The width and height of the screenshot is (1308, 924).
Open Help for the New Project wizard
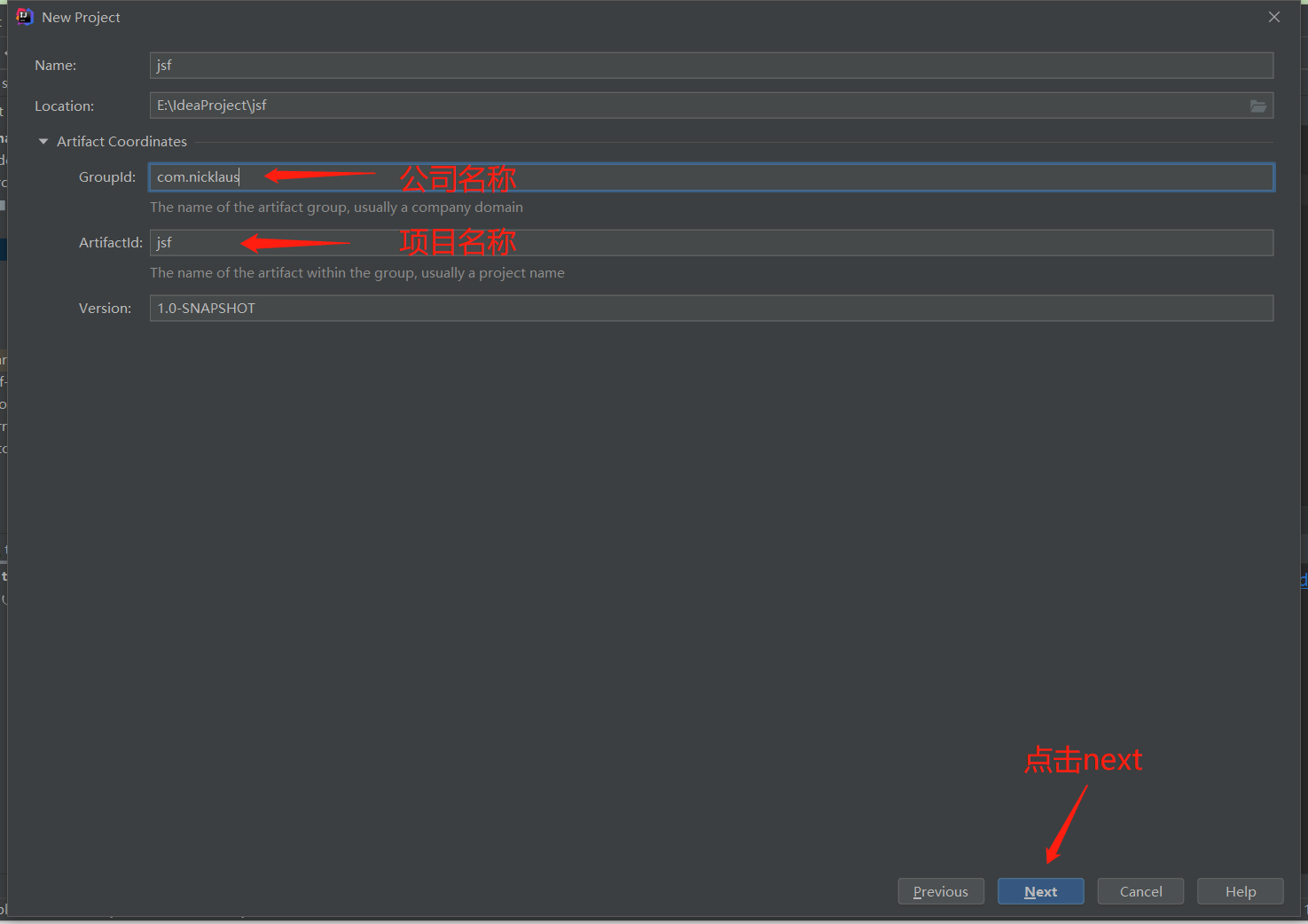(1240, 891)
